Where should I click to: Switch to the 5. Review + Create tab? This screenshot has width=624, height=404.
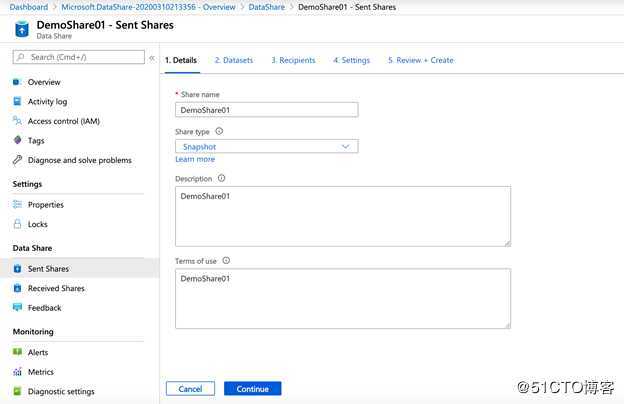click(x=421, y=61)
